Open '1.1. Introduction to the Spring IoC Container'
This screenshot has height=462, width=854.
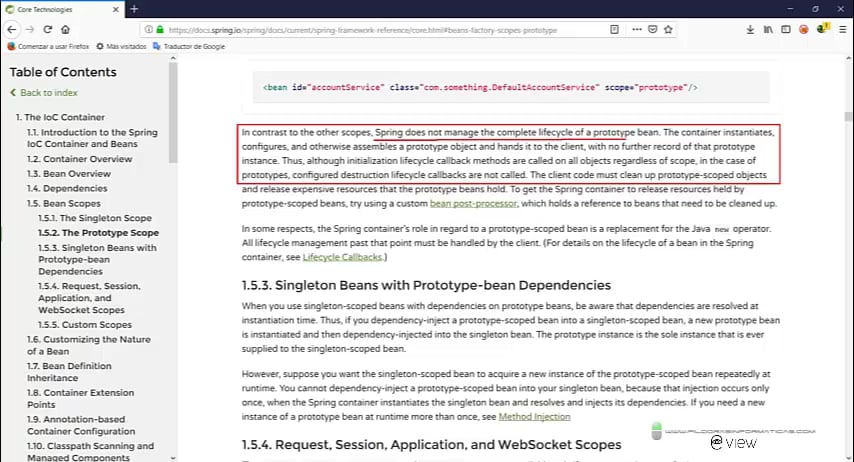(92, 138)
